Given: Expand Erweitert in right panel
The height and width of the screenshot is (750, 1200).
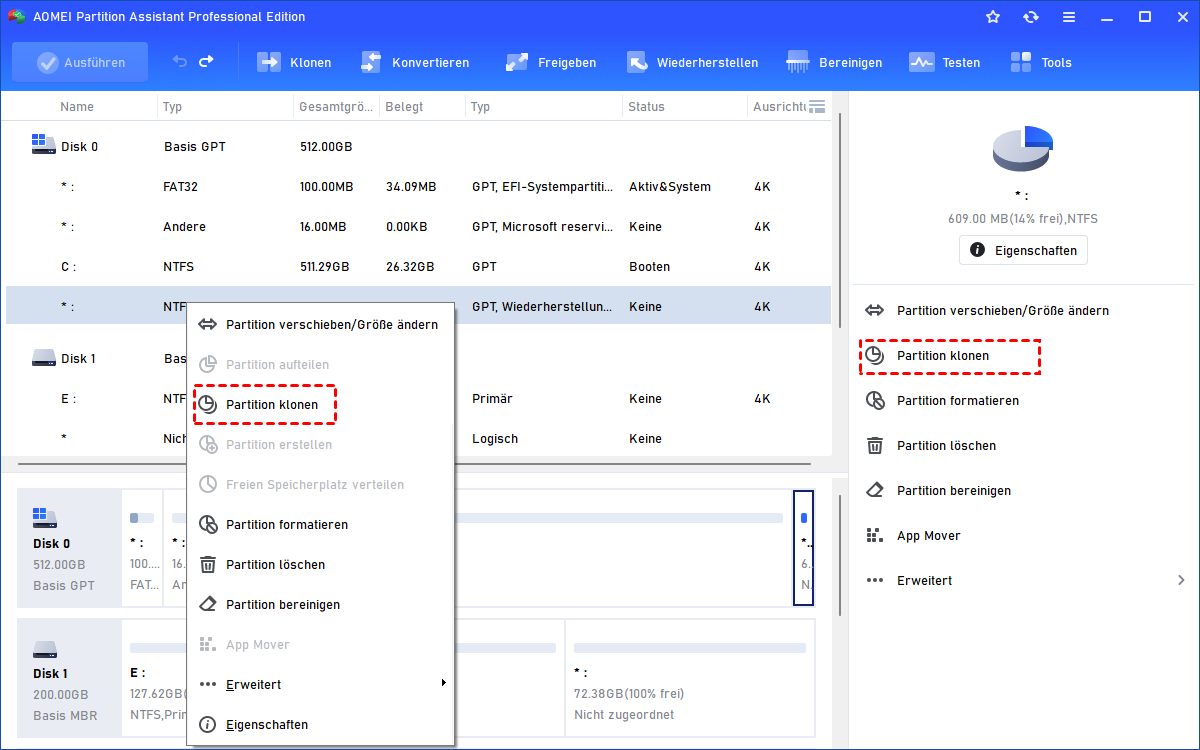Looking at the screenshot, I should tap(1026, 581).
